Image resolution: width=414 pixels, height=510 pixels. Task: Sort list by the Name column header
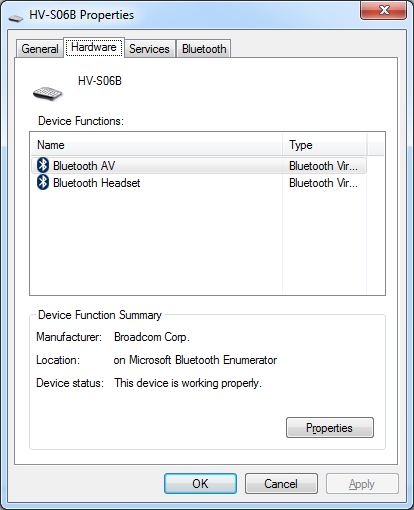click(x=157, y=145)
